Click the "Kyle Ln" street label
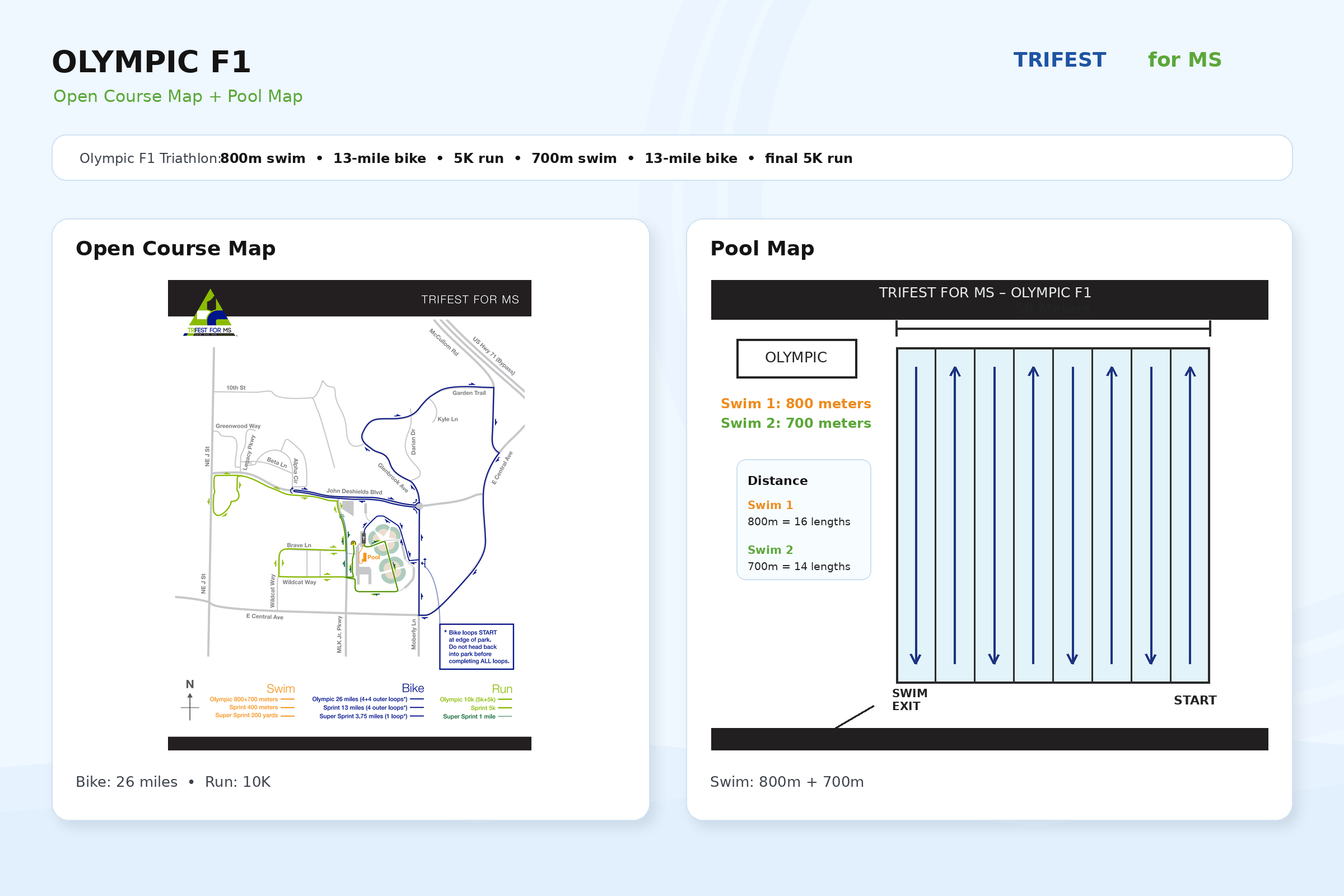 447,419
